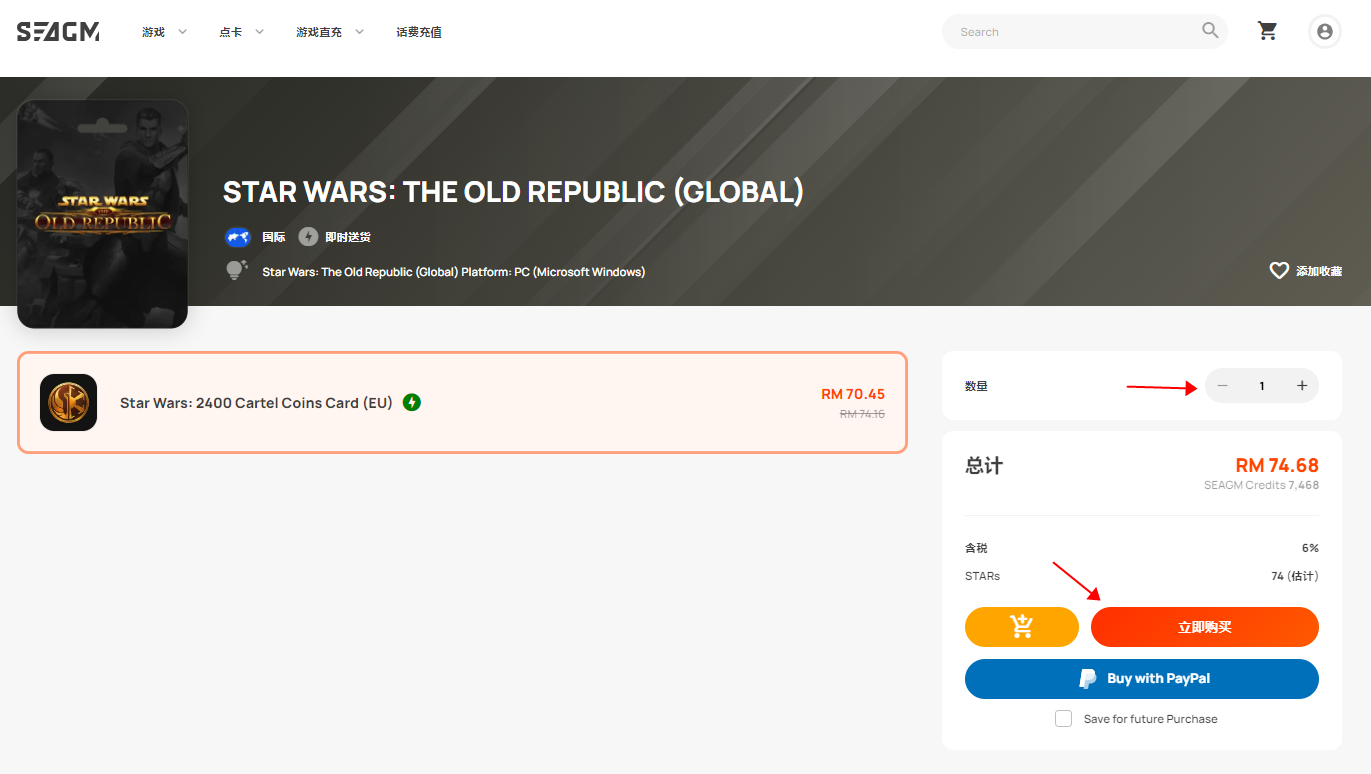Viewport: 1371px width, 774px height.
Task: Click the 含税 tax label
Action: pos(976,548)
